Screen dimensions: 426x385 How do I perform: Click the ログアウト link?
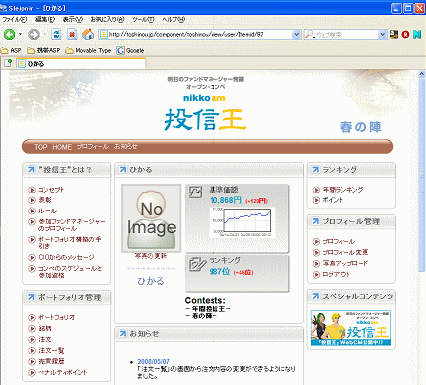(x=336, y=274)
